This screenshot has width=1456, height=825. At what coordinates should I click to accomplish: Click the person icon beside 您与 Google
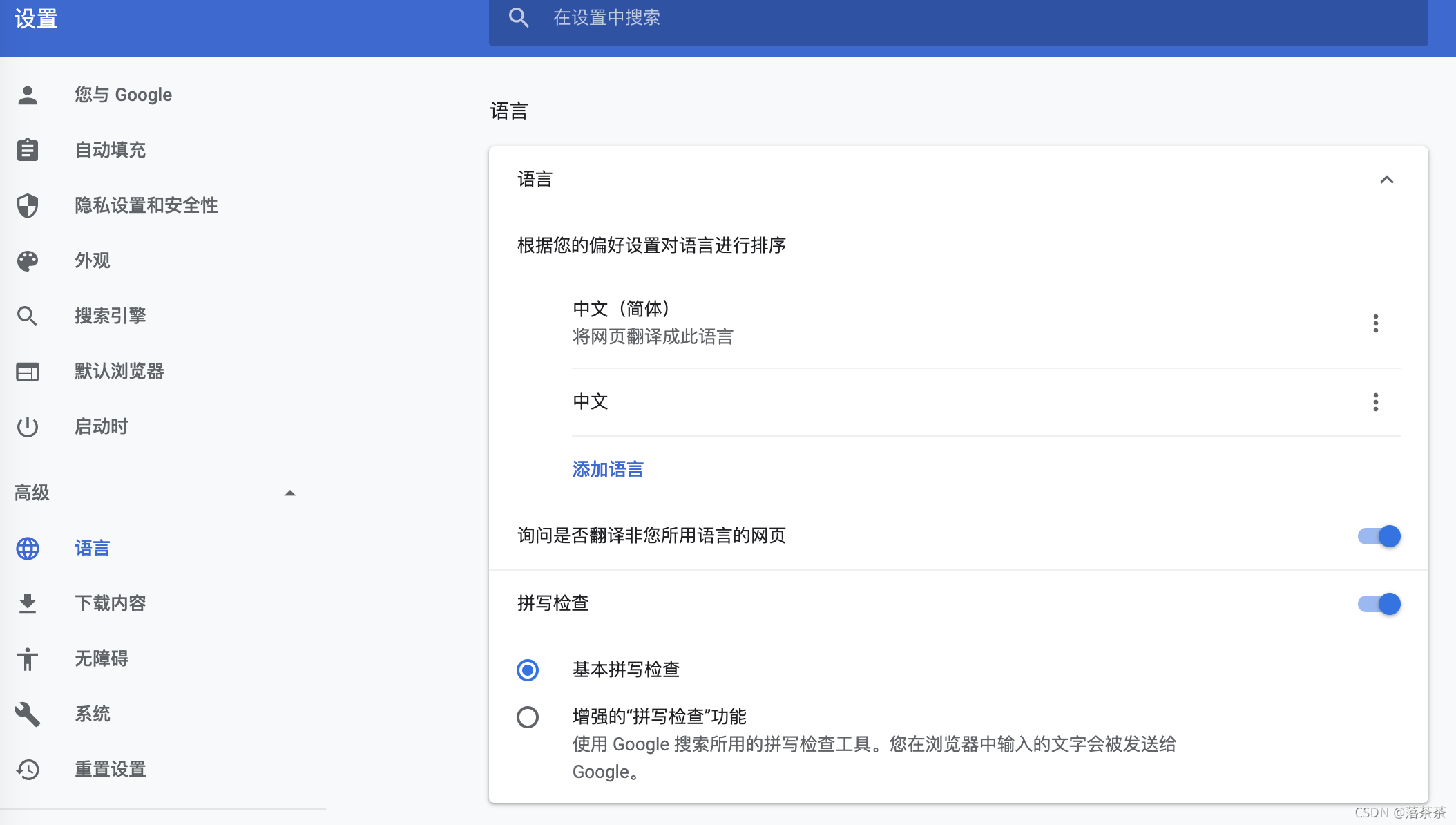coord(28,95)
